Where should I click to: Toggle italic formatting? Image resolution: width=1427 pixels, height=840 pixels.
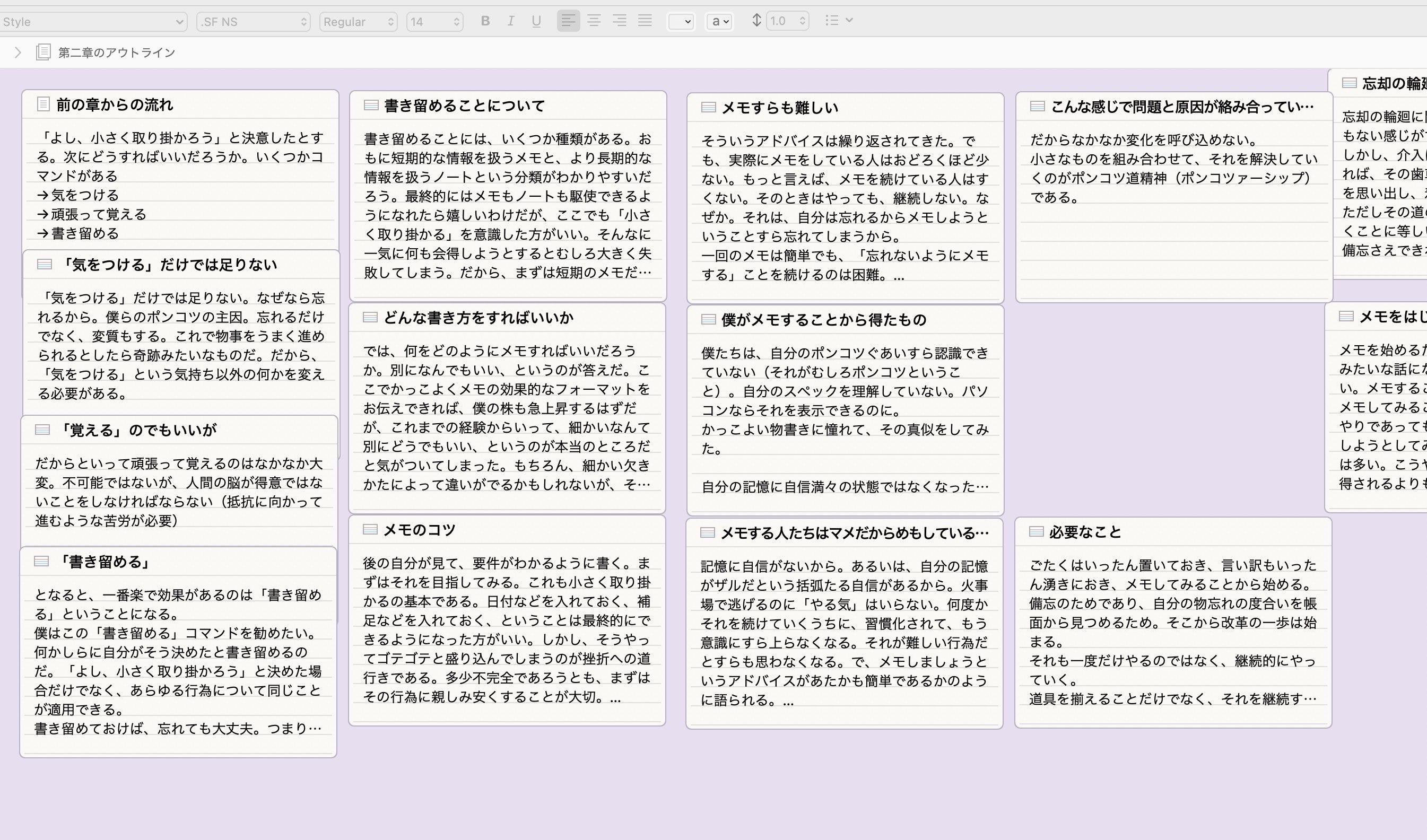point(510,21)
